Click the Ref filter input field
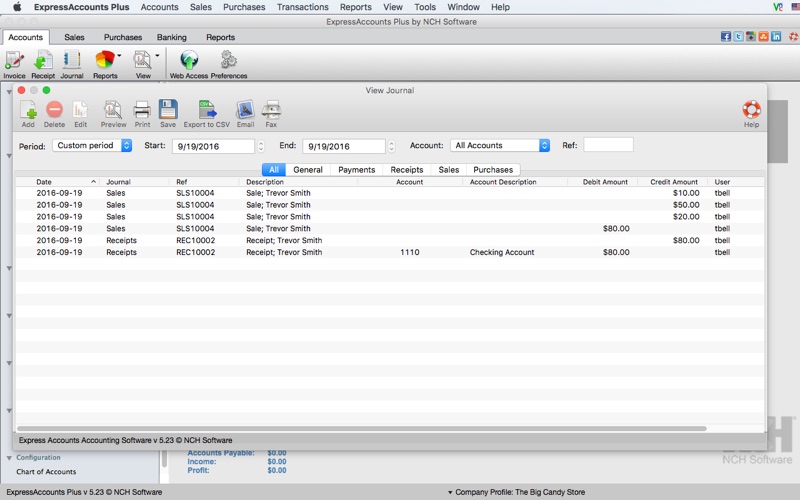 (608, 145)
